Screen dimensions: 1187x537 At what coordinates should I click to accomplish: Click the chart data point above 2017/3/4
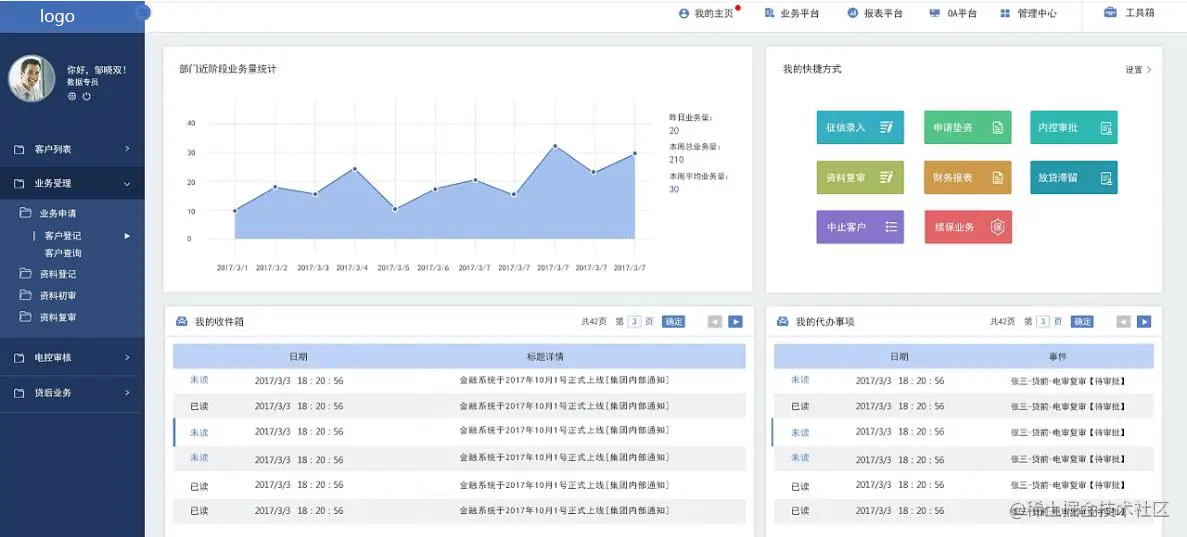coord(355,169)
